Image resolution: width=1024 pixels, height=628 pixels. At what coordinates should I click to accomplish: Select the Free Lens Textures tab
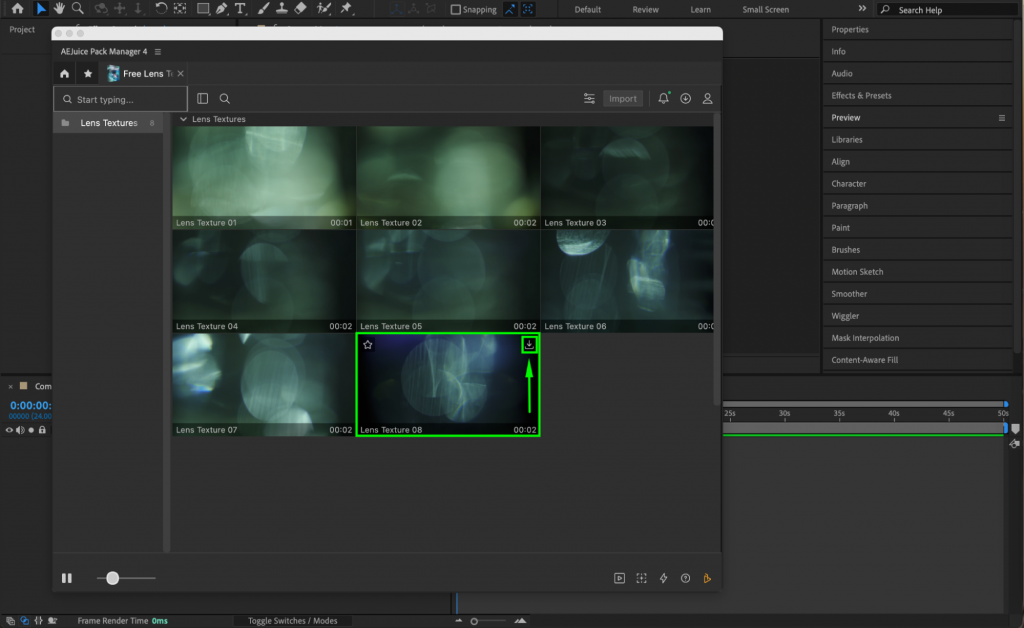tap(146, 73)
